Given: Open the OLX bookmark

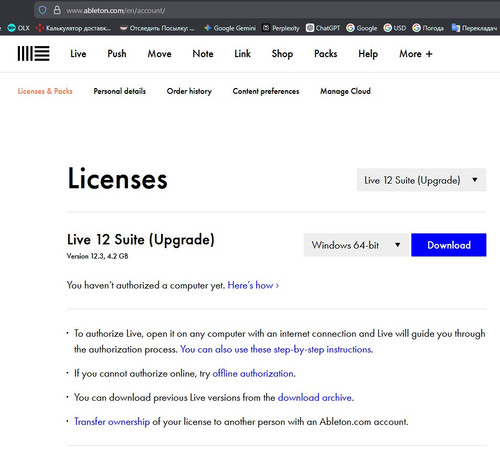Looking at the screenshot, I should point(19,28).
